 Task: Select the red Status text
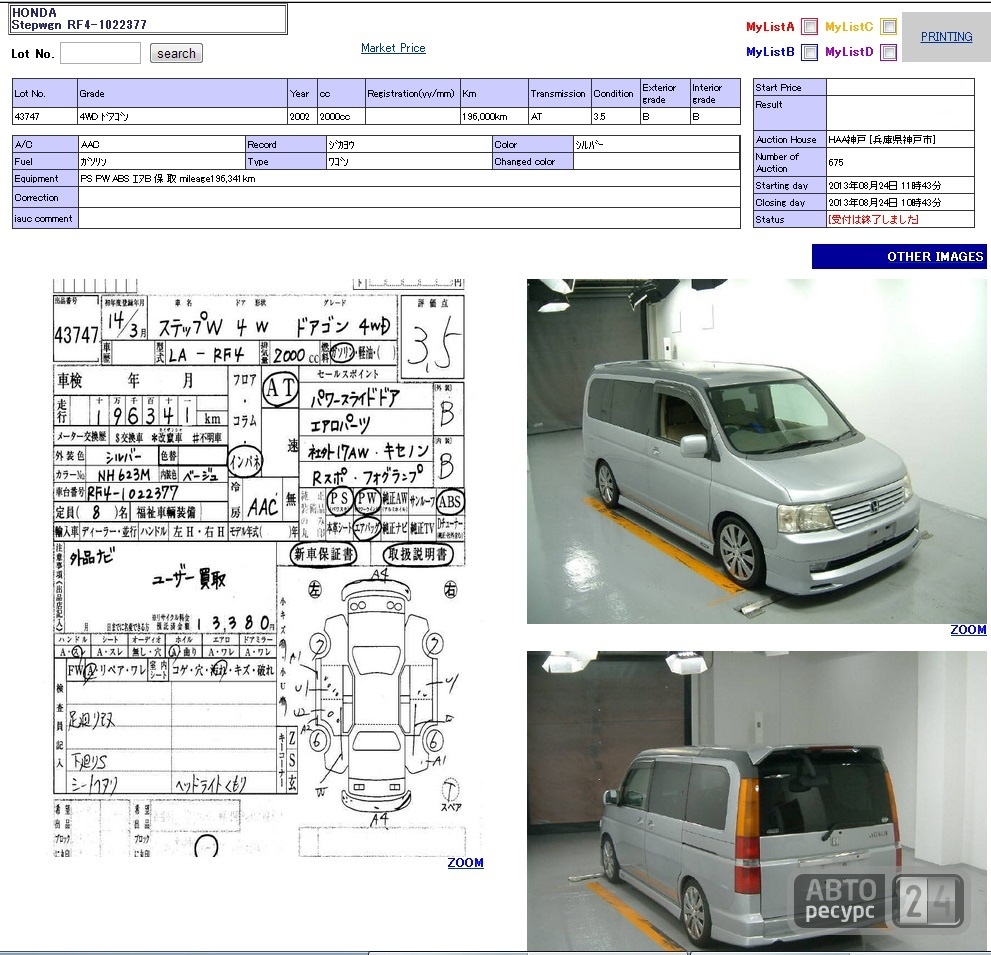pos(873,219)
